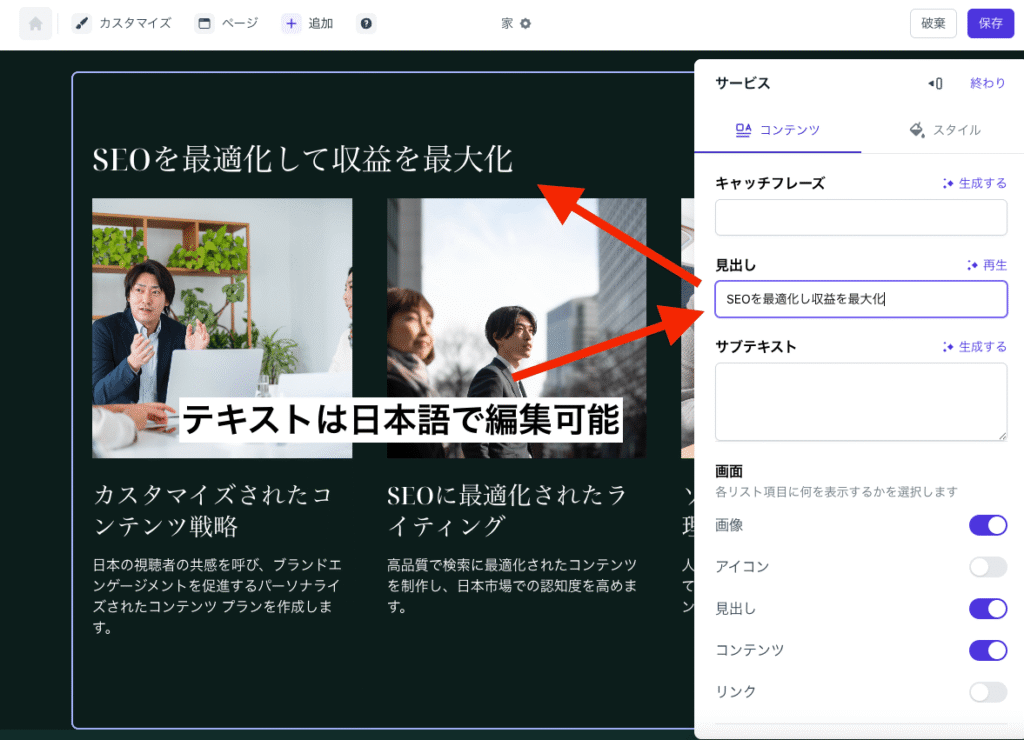
Task: Generate サブテキスト with 生成する
Action: 974,347
